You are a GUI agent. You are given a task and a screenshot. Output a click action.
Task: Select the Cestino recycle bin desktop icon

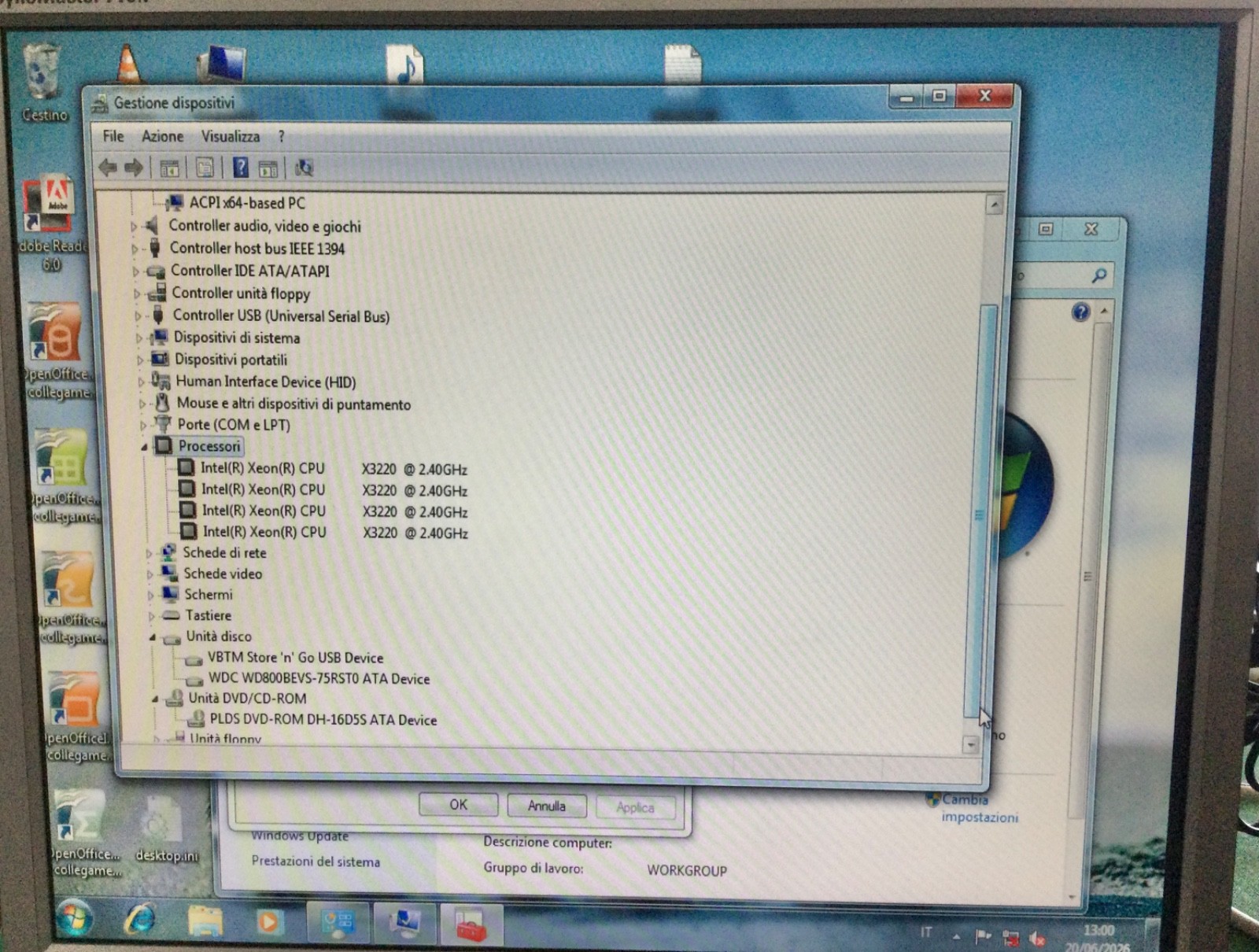click(43, 83)
